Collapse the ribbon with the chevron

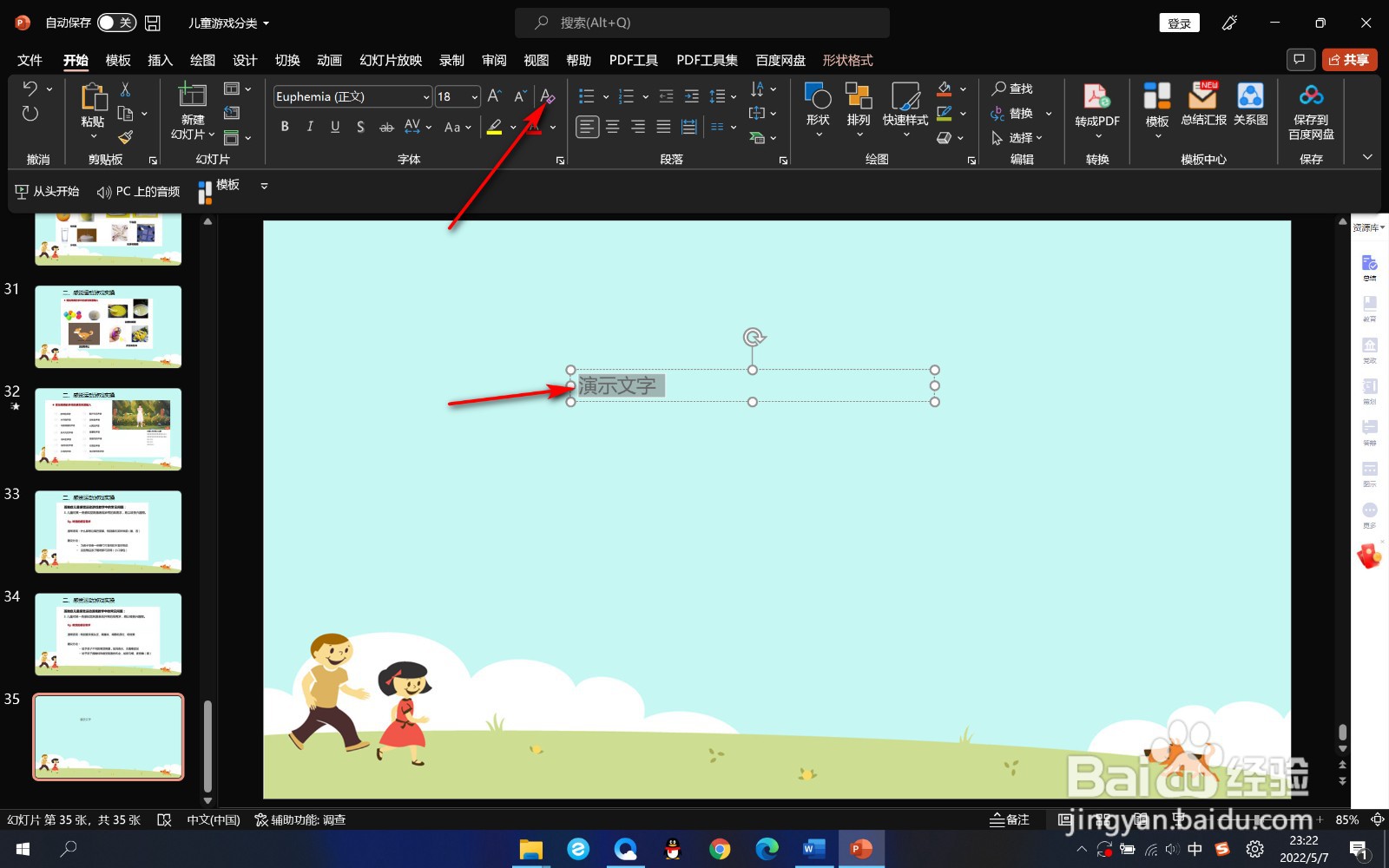1367,157
